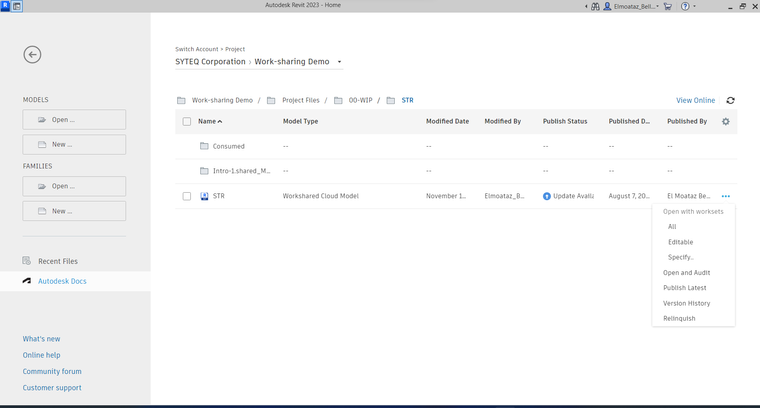This screenshot has height=408, width=760.
Task: Click the Project Files breadcrumb folder icon
Action: tap(271, 100)
